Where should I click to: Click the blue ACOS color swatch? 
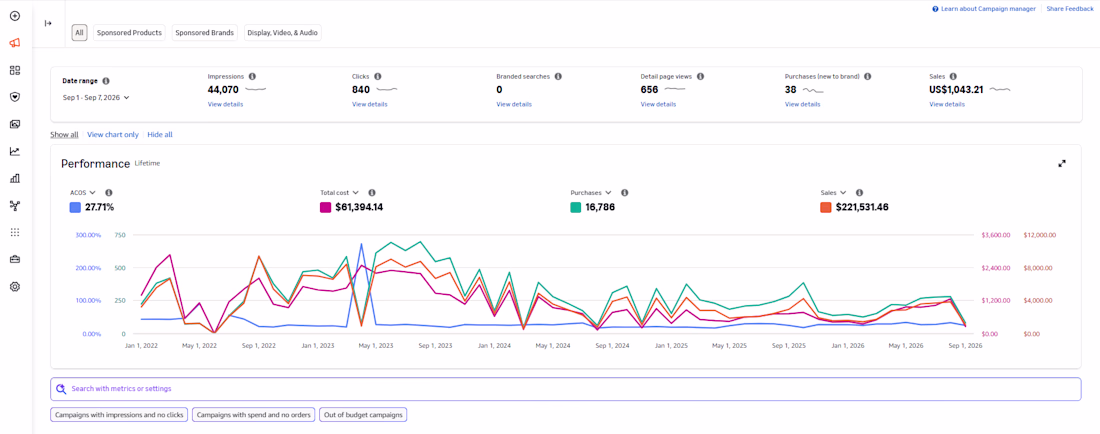tap(74, 208)
